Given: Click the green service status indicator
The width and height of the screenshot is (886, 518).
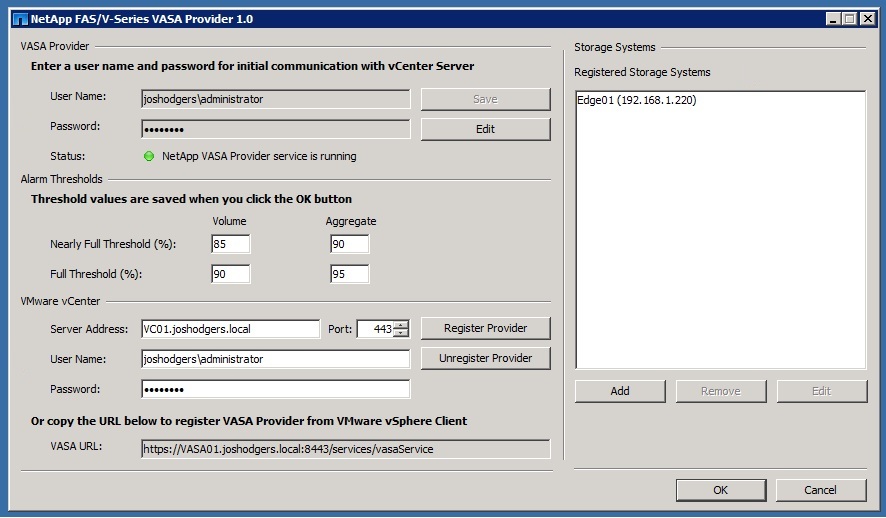Looking at the screenshot, I should coord(149,156).
